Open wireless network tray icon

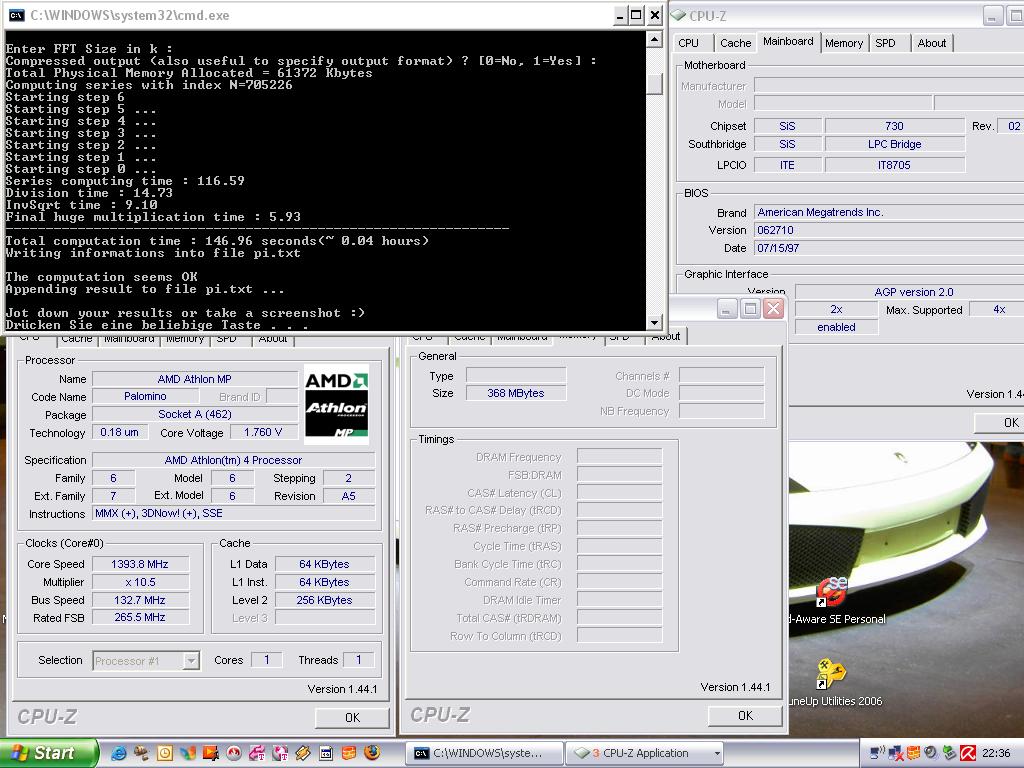coord(878,753)
